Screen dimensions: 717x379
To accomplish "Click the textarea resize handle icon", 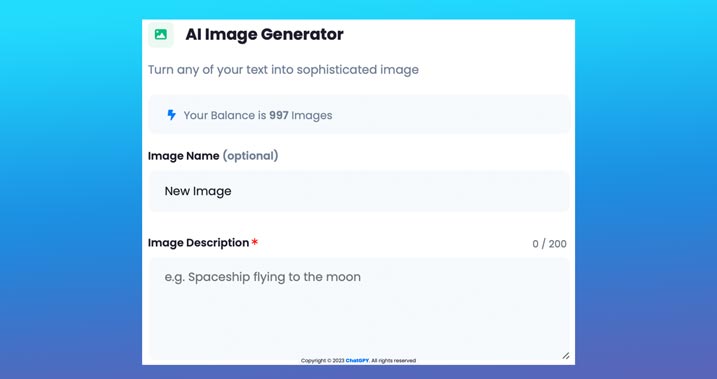I will click(x=566, y=356).
